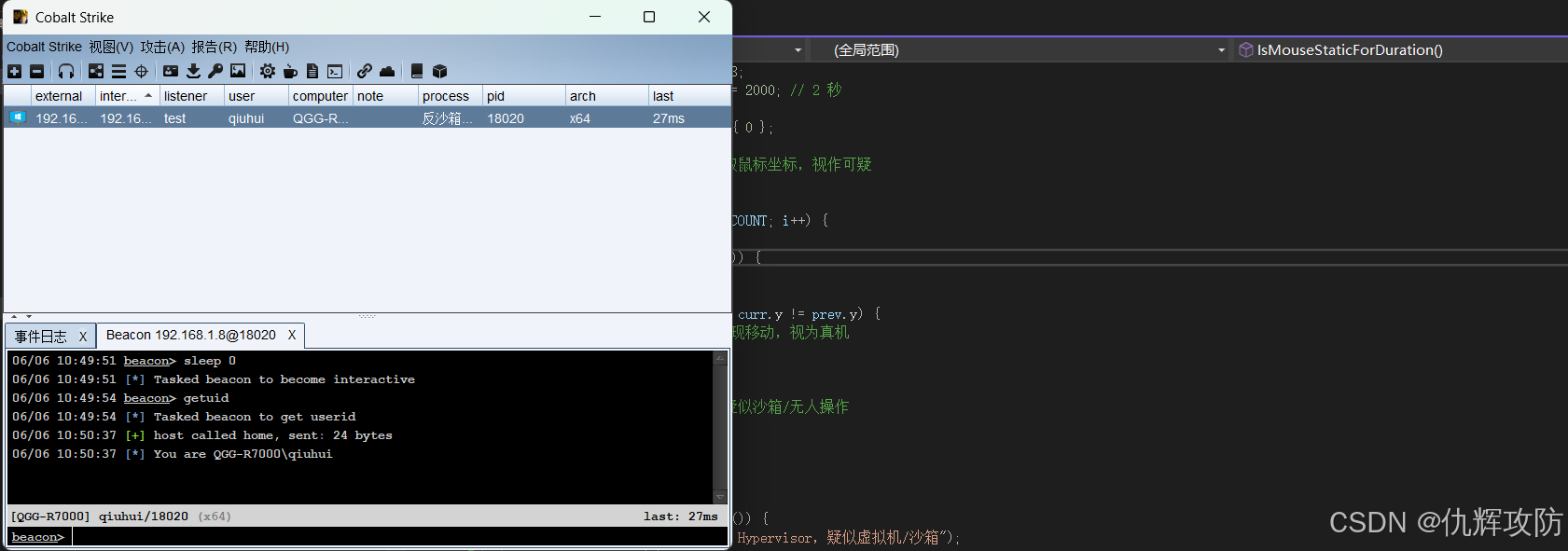Viewport: 1568px width, 551px height.
Task: Sort by the internal column header
Action: [128, 96]
